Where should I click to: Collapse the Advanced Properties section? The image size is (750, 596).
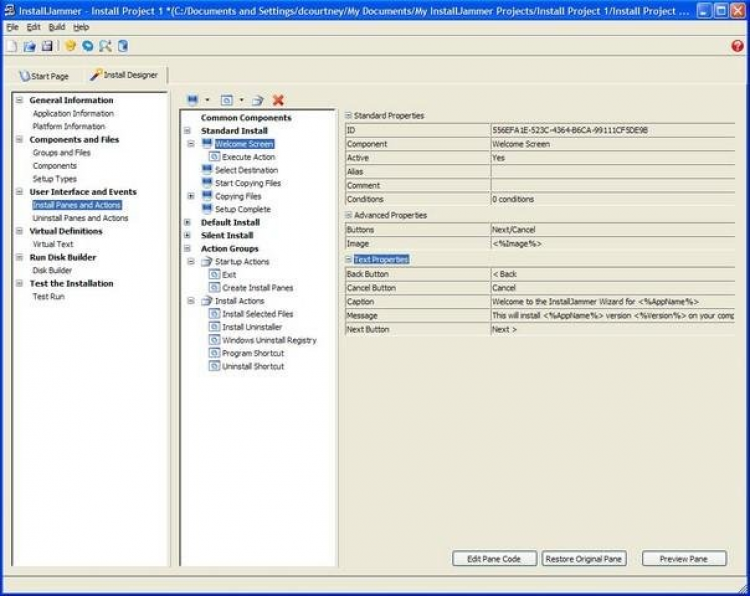348,215
